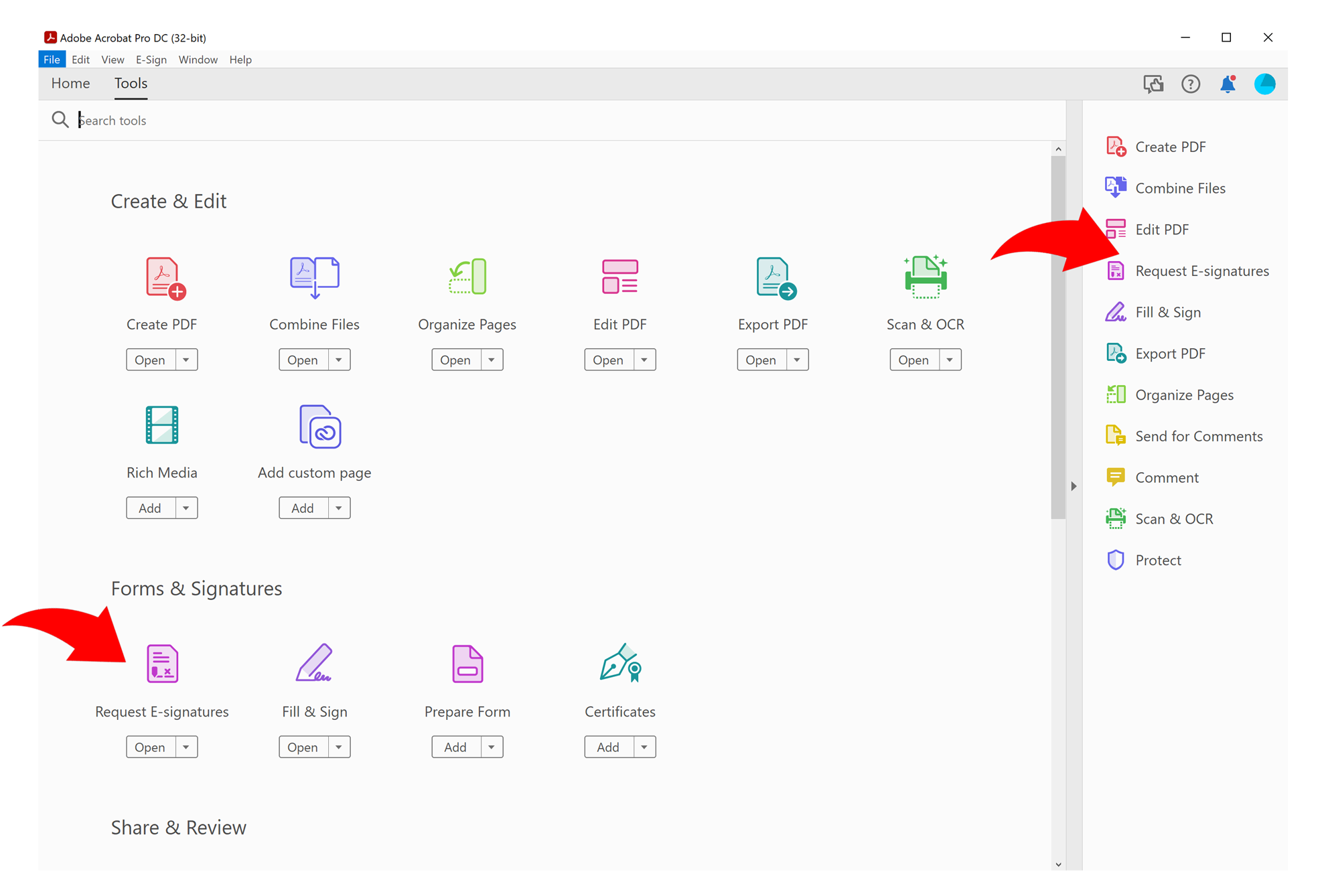Image resolution: width=1326 pixels, height=896 pixels.
Task: Click the vertical scrollbar thumb of tools list
Action: pyautogui.click(x=1058, y=338)
